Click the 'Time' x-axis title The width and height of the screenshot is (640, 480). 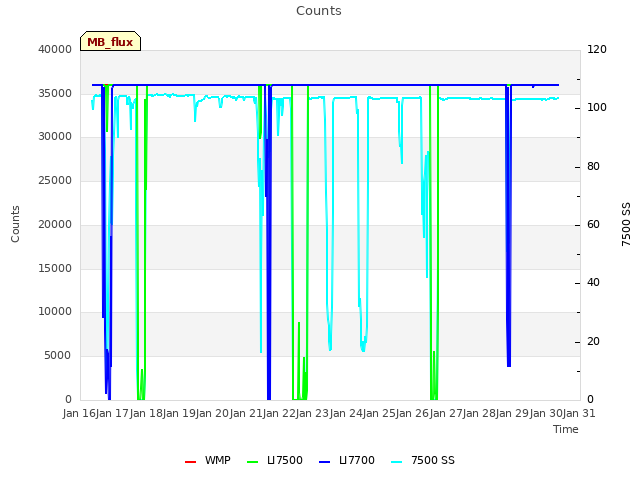coord(566,429)
